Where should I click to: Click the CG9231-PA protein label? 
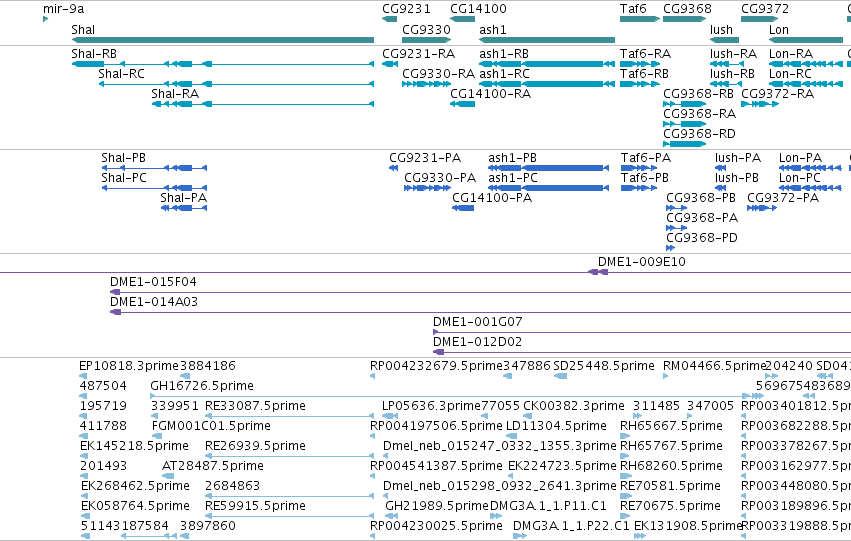[425, 158]
